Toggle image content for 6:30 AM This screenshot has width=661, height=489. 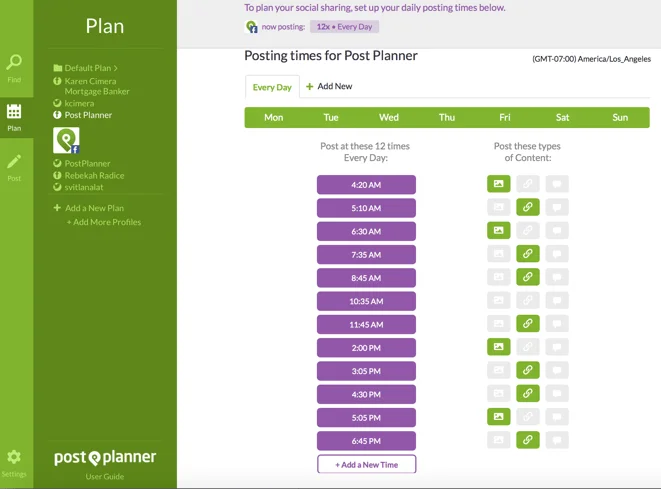point(499,230)
